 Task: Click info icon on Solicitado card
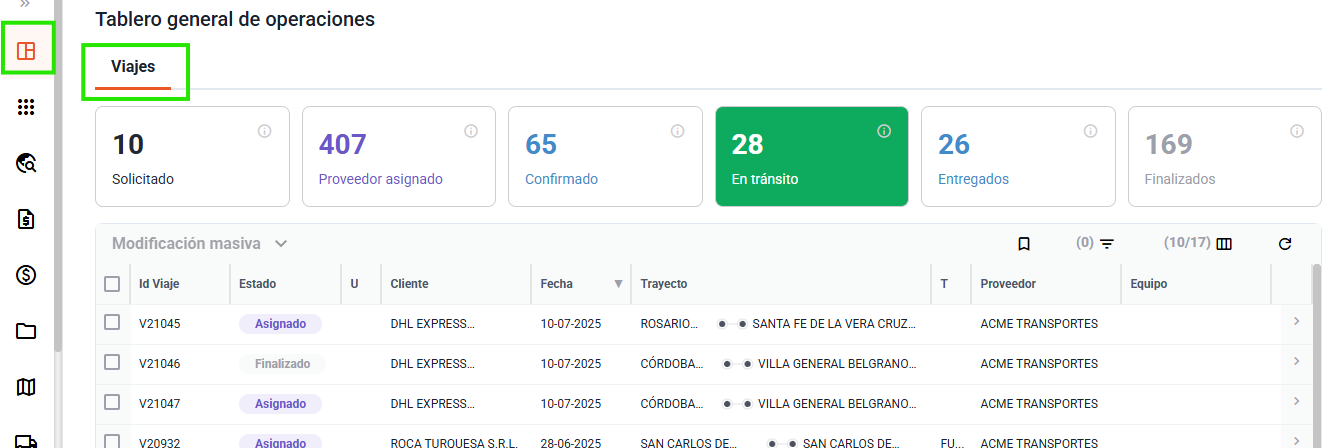click(265, 131)
